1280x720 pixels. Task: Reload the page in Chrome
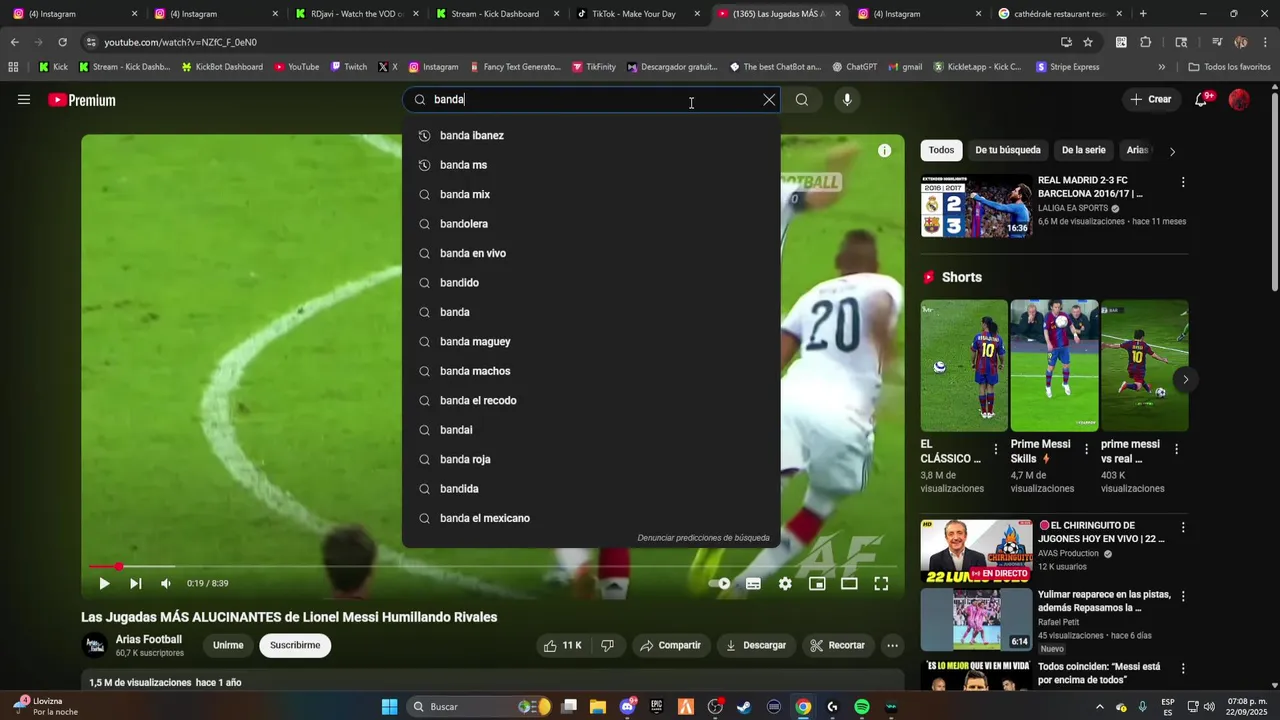point(62,42)
